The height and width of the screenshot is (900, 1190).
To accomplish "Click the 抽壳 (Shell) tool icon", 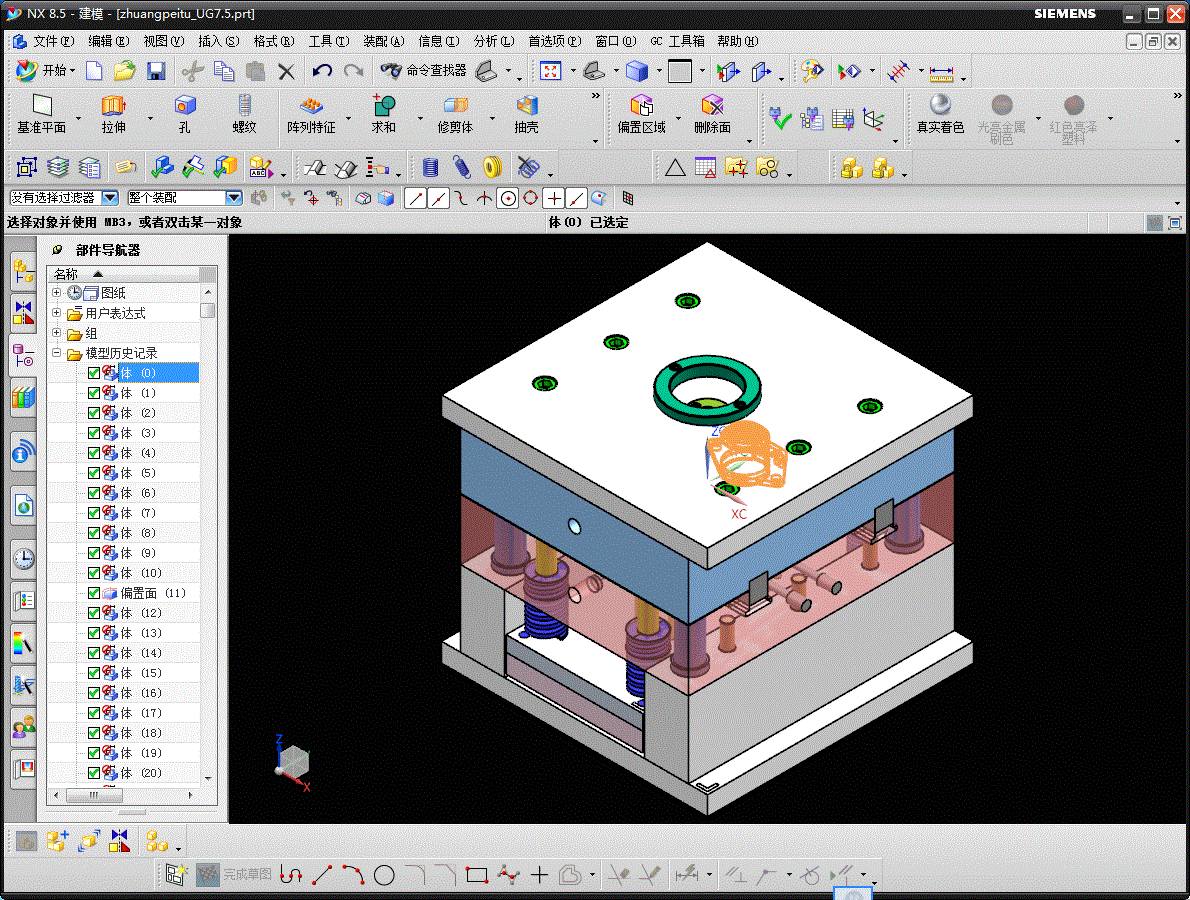I will coord(526,106).
